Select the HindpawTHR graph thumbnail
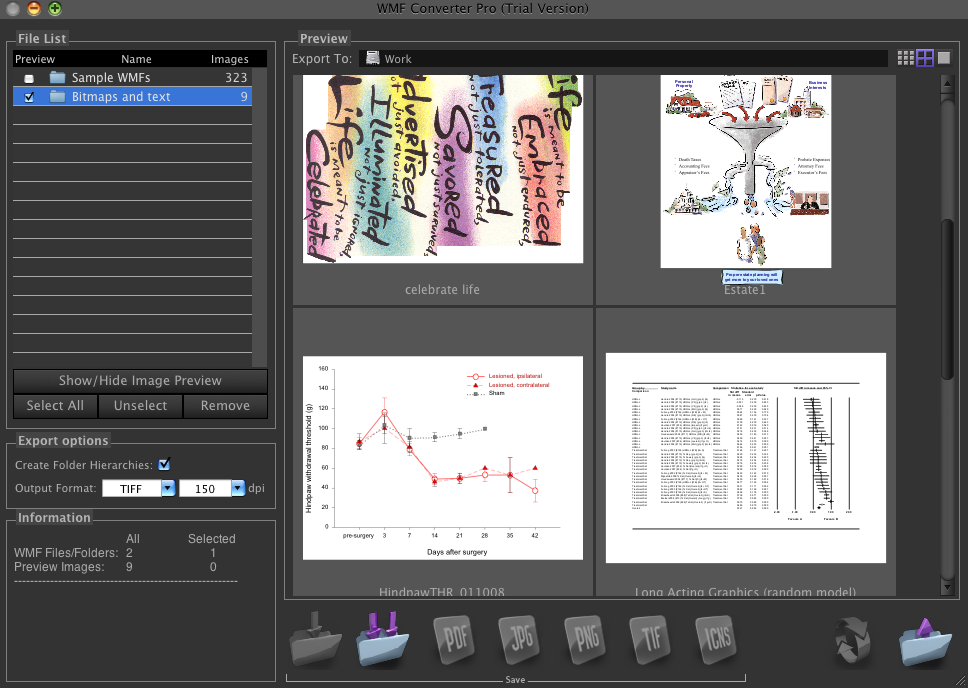 (442, 457)
